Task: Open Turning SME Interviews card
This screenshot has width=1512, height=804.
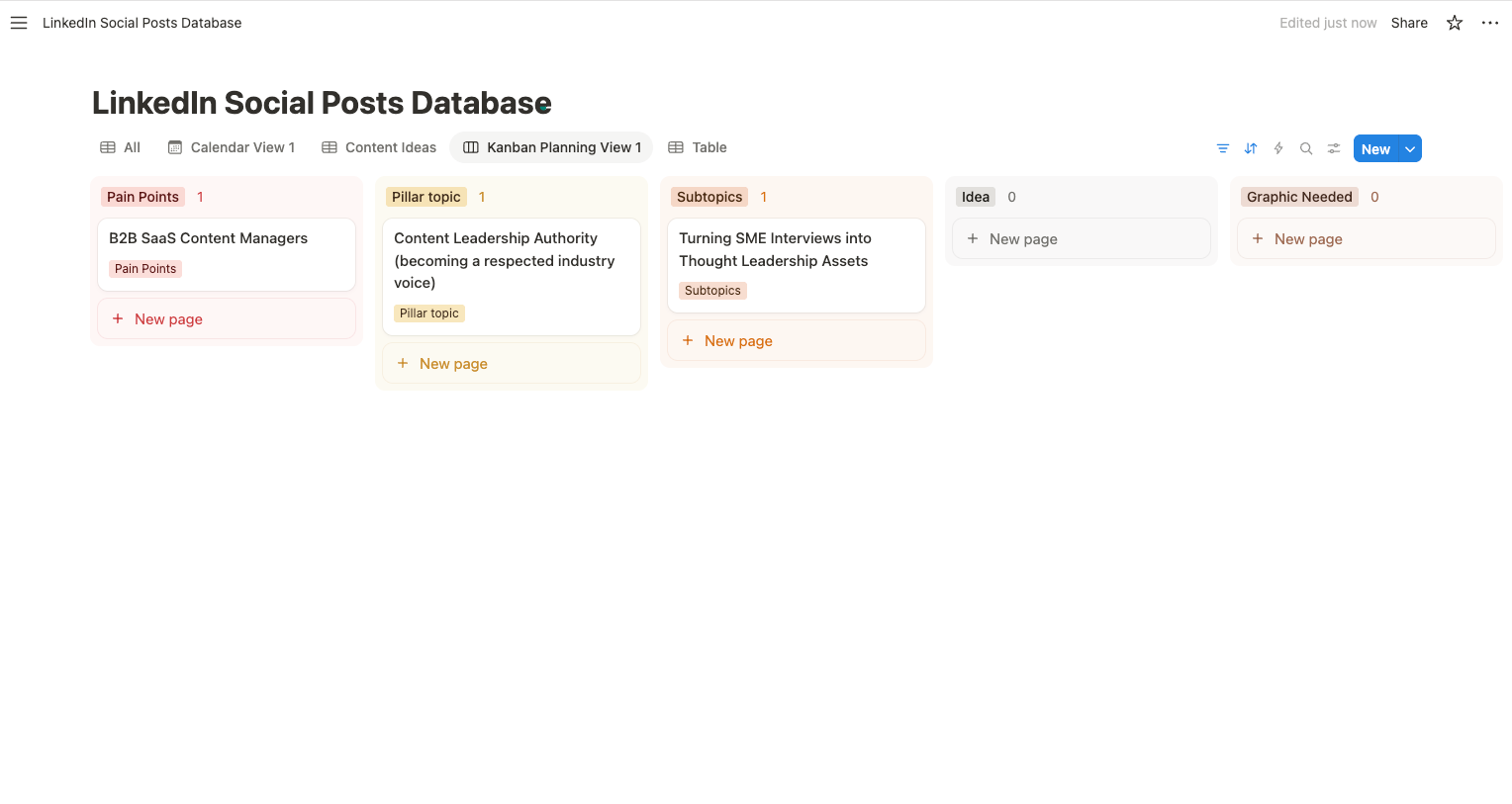Action: tap(797, 265)
